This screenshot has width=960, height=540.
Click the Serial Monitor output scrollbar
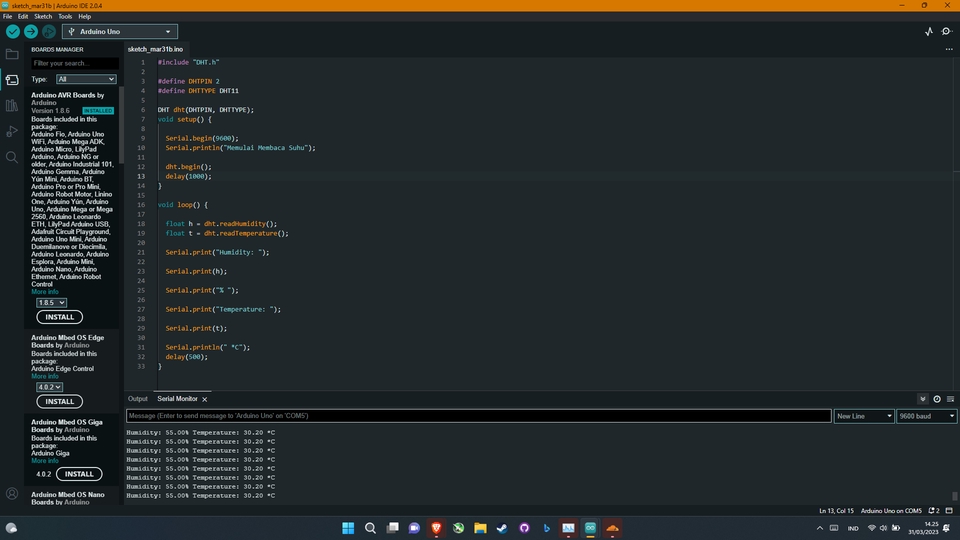[x=954, y=496]
